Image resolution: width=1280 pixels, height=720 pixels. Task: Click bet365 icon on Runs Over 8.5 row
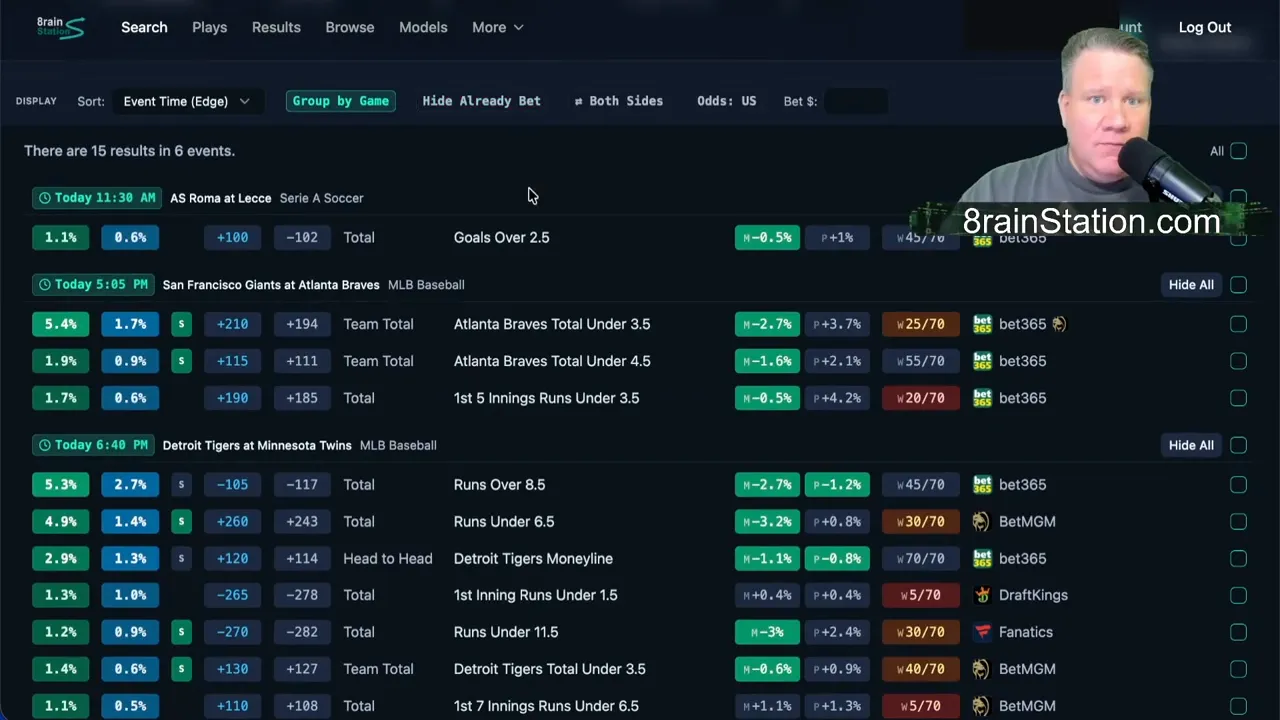982,485
